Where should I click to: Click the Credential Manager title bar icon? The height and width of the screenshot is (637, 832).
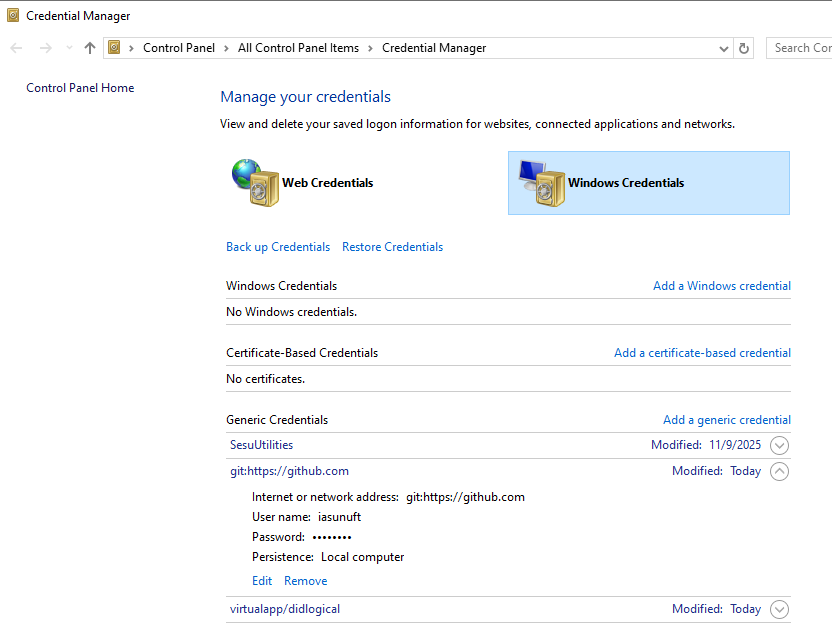pos(13,15)
